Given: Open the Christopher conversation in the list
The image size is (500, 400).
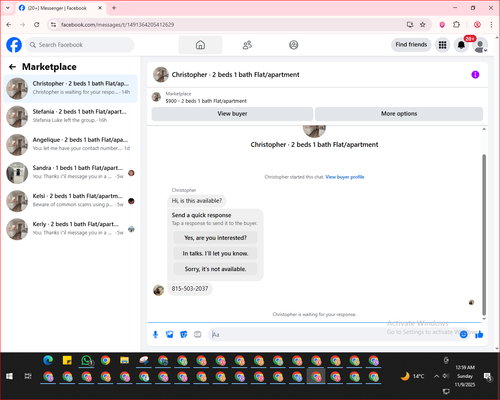Looking at the screenshot, I should point(70,89).
